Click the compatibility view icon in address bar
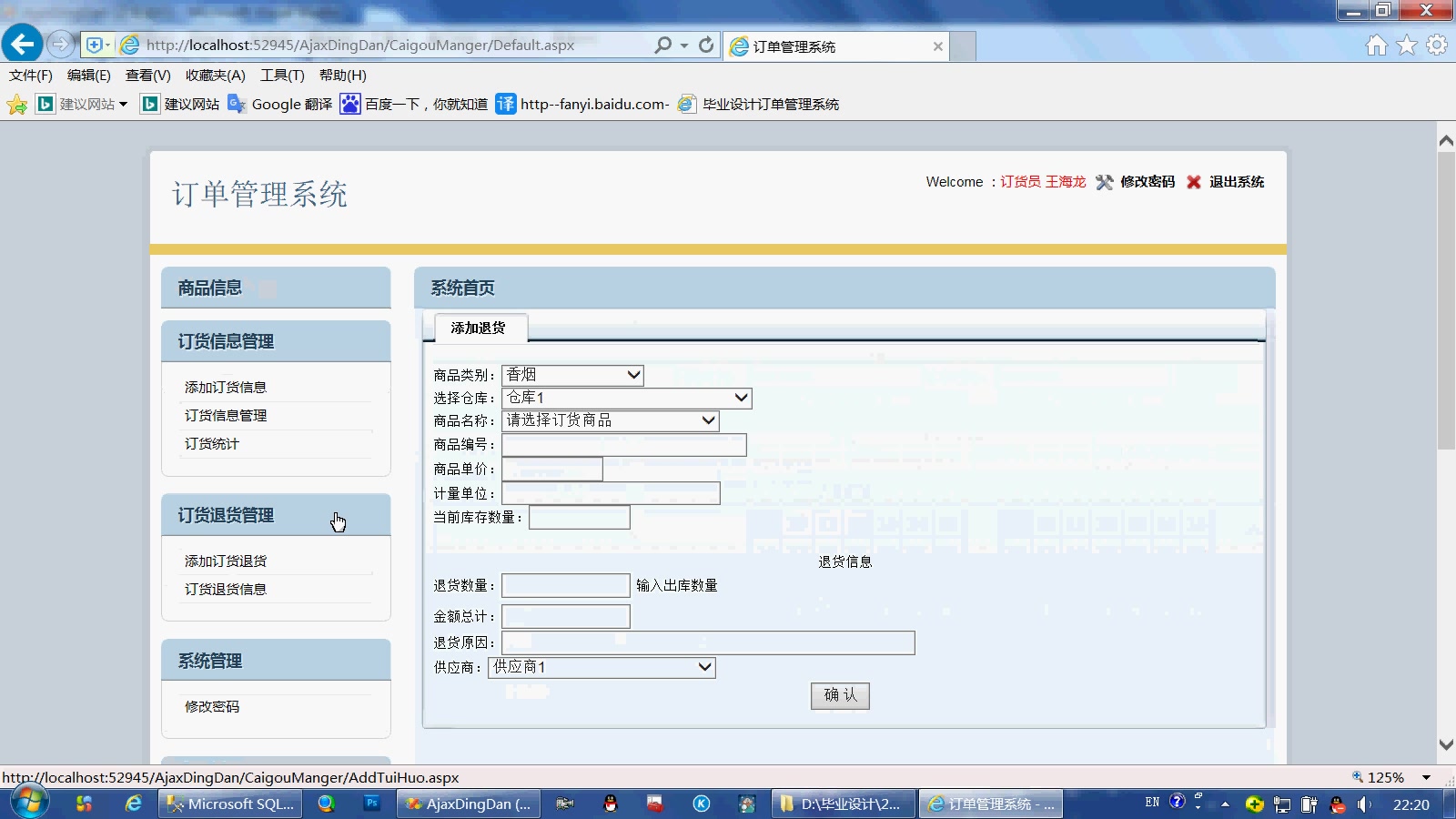The height and width of the screenshot is (819, 1456). coord(96,45)
